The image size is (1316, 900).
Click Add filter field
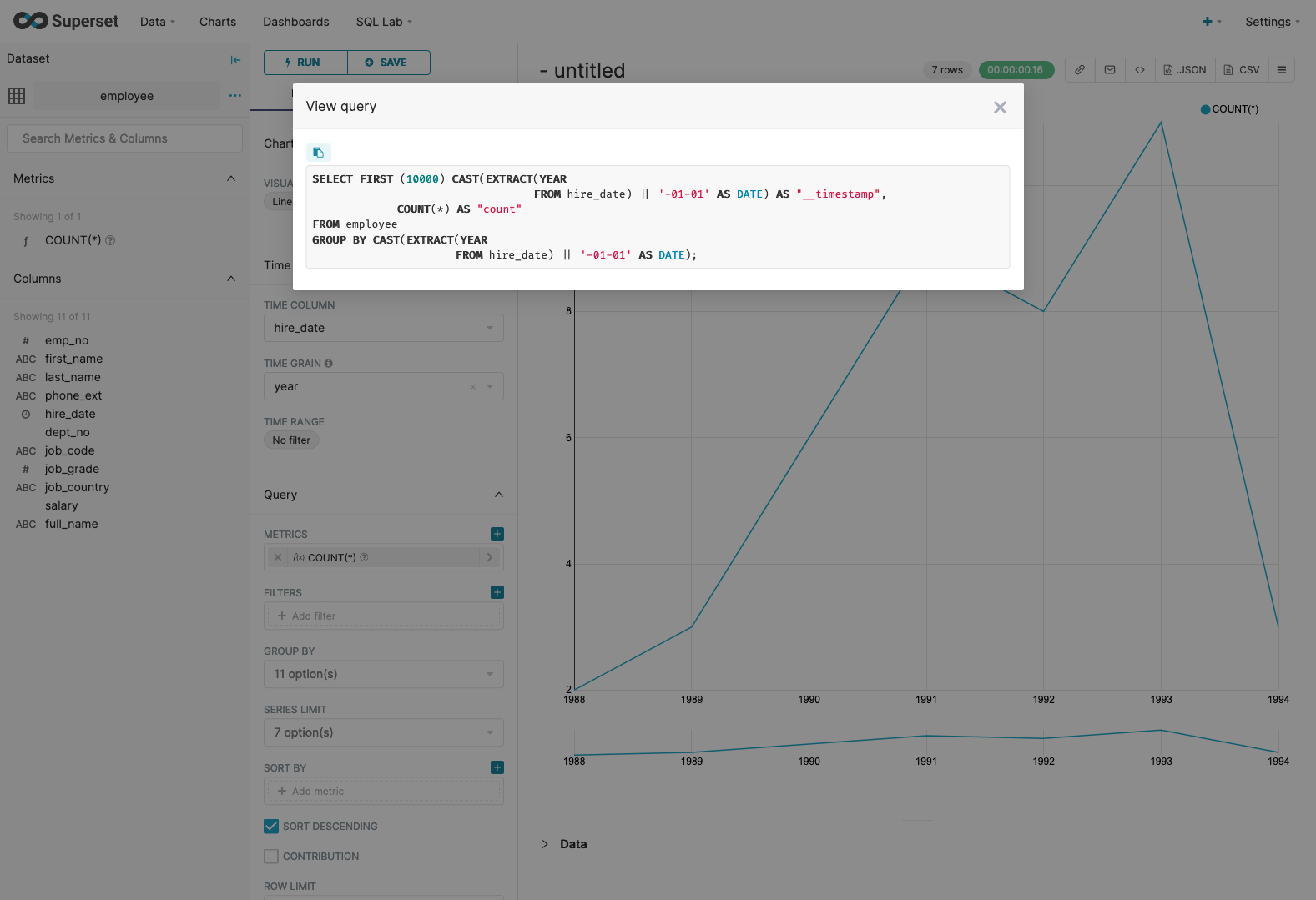[x=384, y=616]
